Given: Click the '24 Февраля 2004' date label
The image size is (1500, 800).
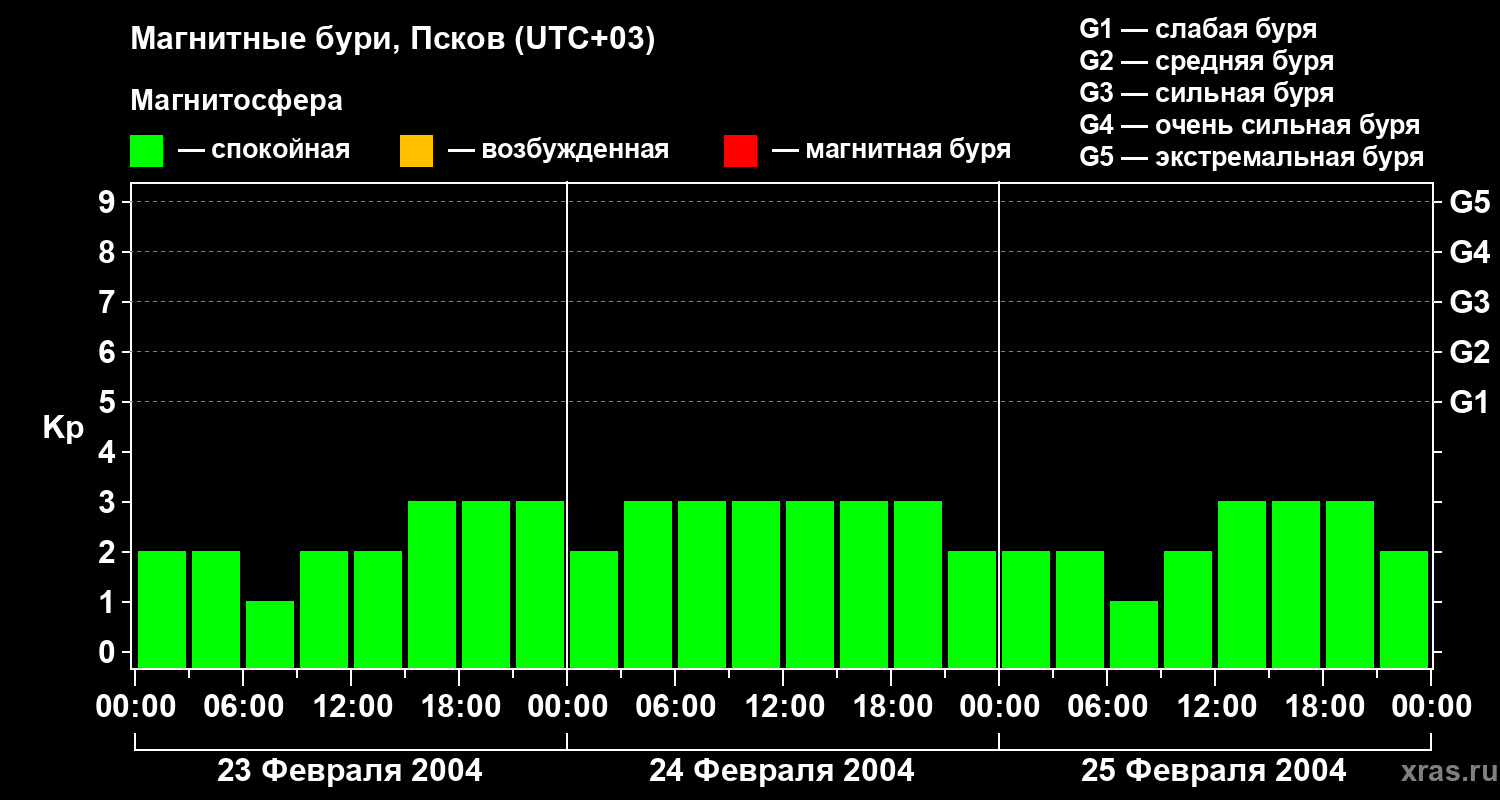Looking at the screenshot, I should [782, 771].
